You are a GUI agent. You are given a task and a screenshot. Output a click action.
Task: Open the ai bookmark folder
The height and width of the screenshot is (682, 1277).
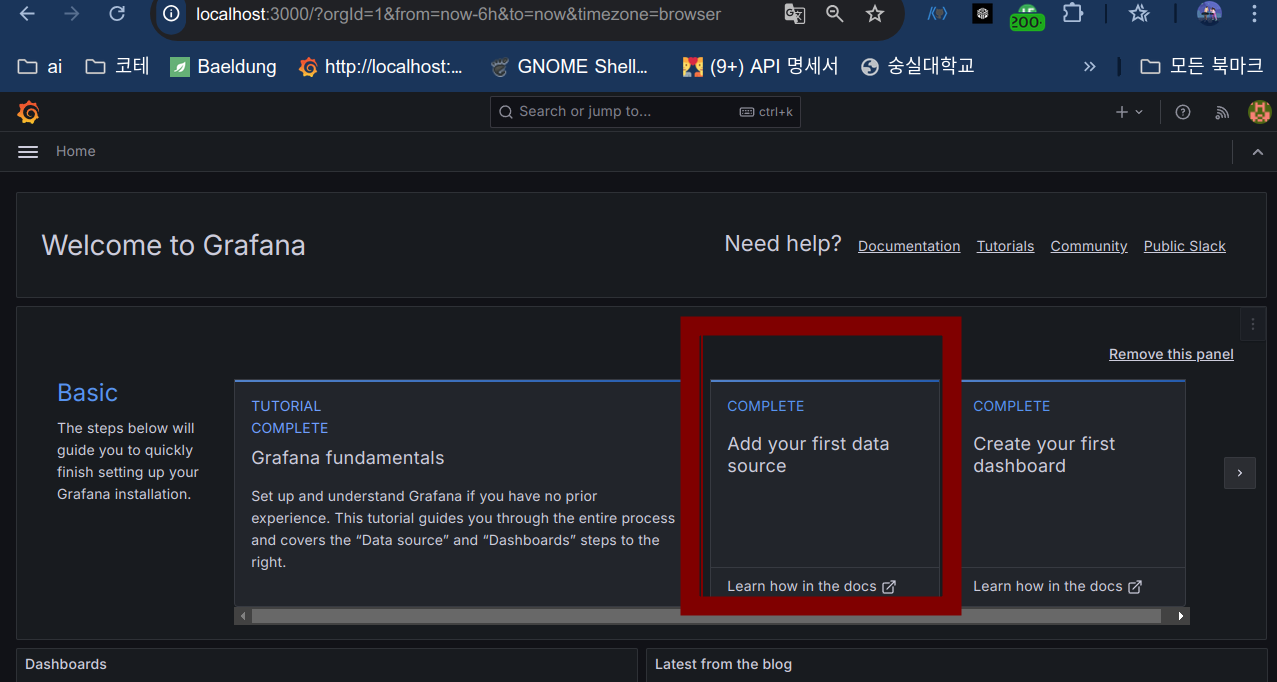point(41,66)
